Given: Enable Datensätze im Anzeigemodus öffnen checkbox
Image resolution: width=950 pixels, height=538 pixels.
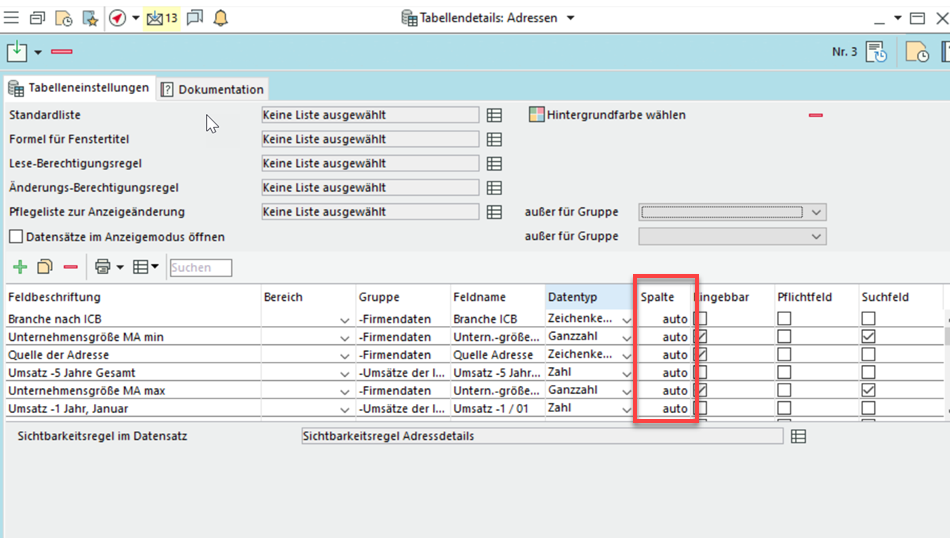Looking at the screenshot, I should [x=16, y=237].
